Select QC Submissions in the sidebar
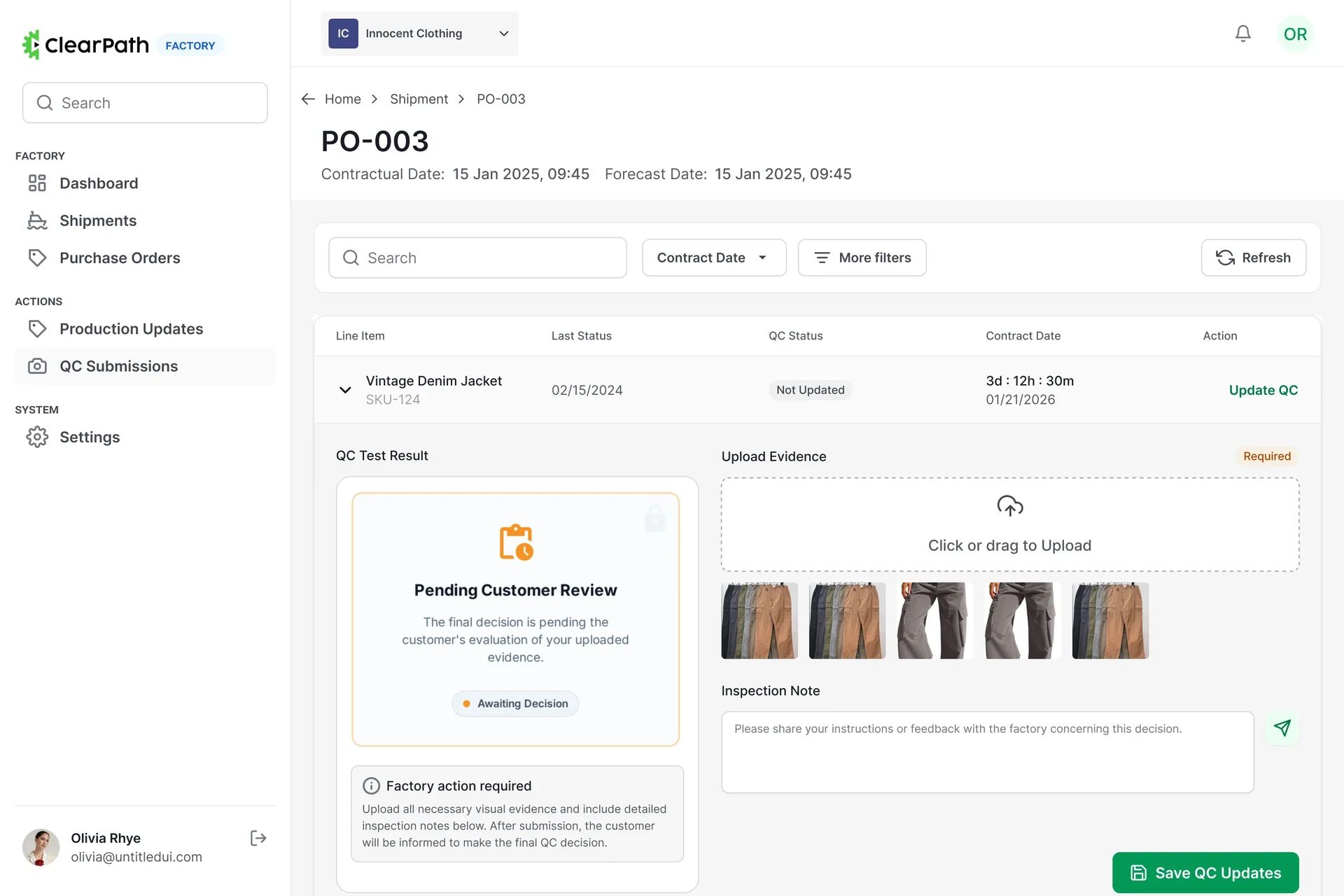This screenshot has height=896, width=1344. click(145, 366)
